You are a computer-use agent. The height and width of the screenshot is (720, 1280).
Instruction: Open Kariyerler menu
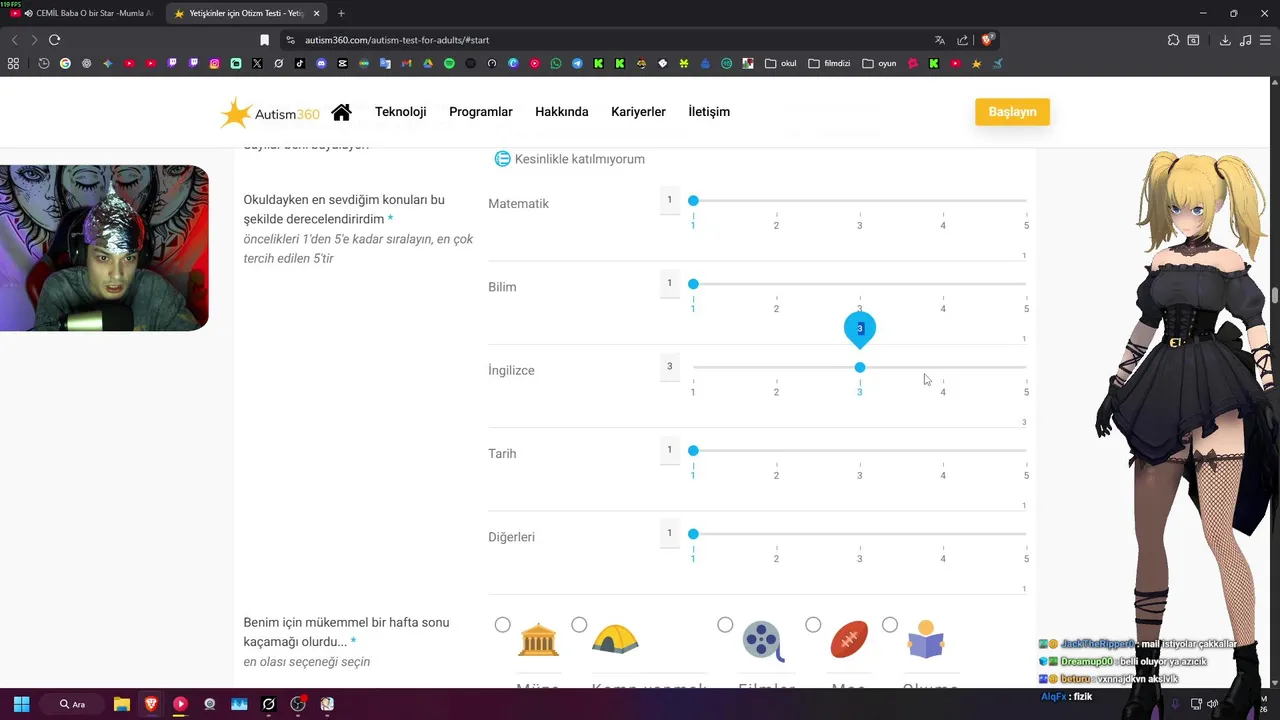pyautogui.click(x=638, y=112)
